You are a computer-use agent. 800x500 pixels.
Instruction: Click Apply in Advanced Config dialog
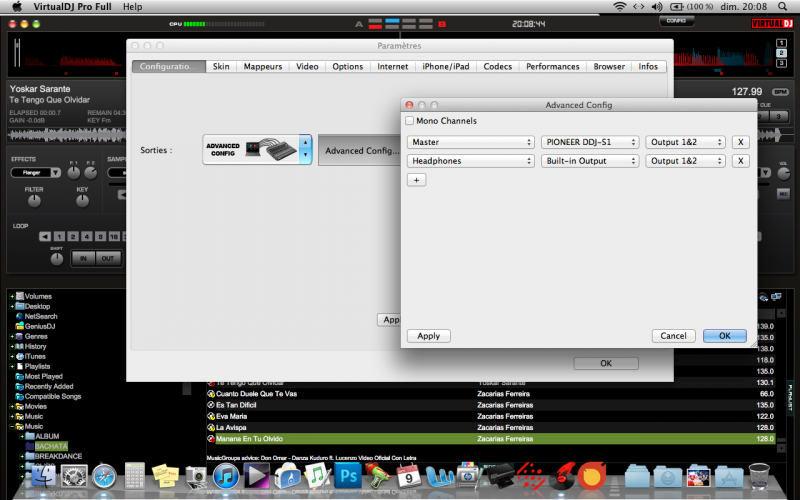(429, 336)
